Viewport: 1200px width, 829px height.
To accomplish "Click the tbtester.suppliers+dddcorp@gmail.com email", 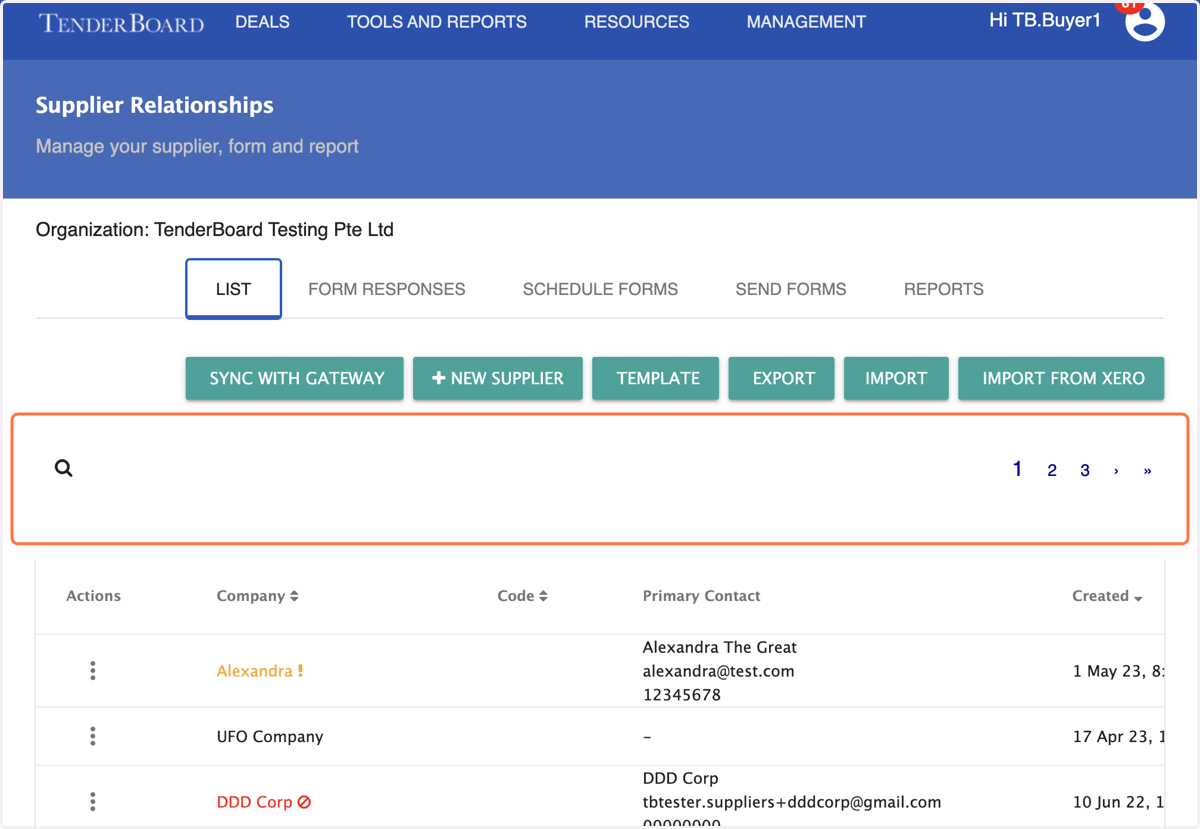I will click(792, 802).
